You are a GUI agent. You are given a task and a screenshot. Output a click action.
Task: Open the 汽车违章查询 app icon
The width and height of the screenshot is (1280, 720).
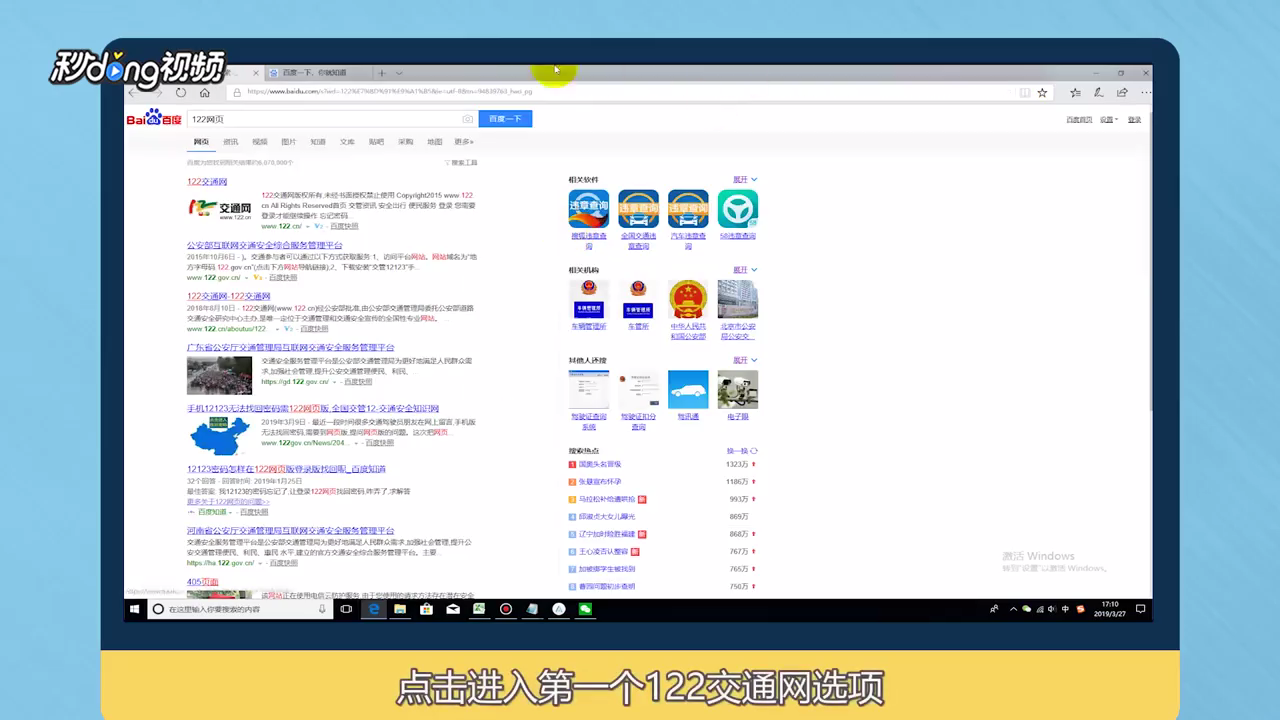point(688,209)
